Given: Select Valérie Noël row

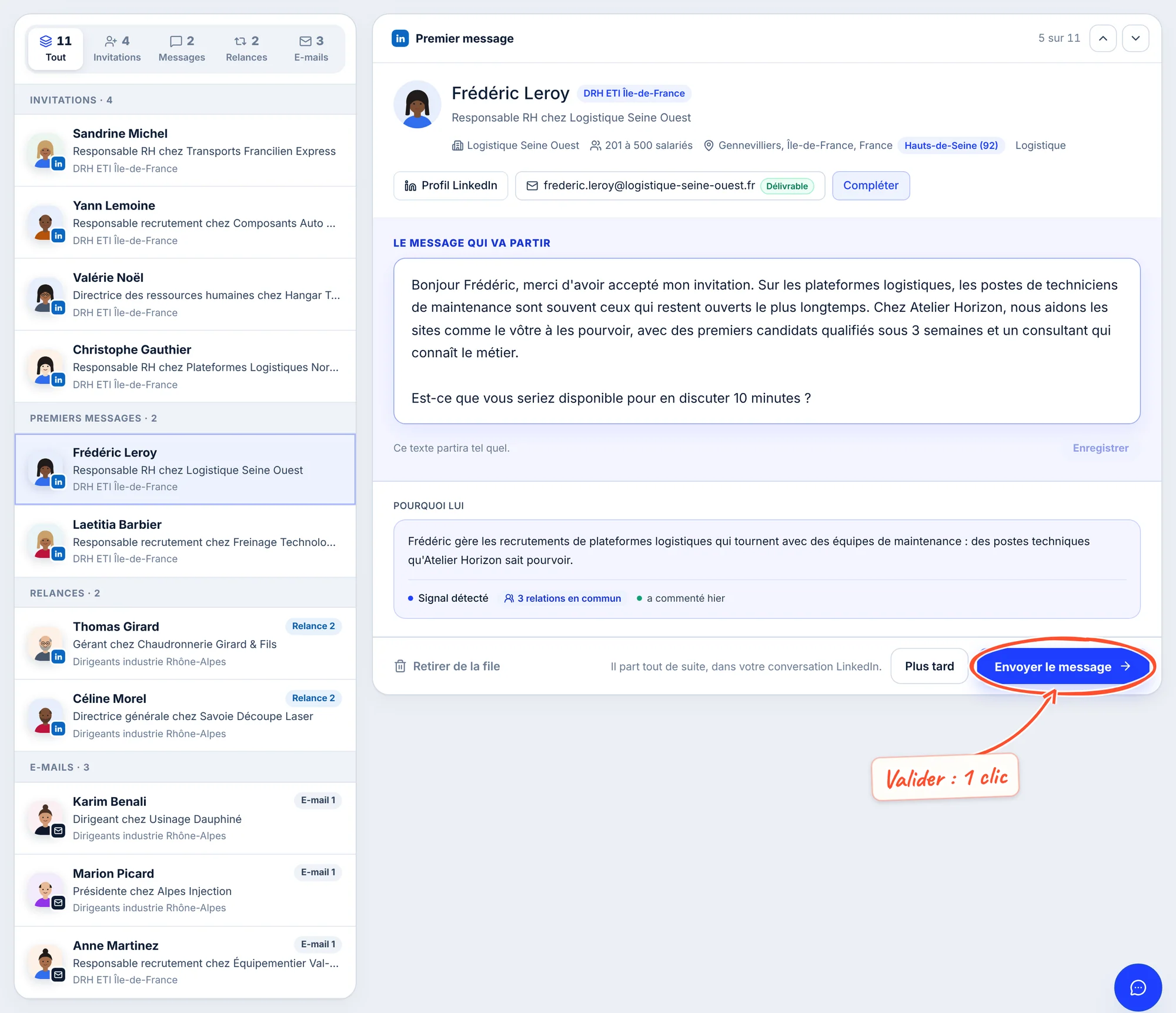Looking at the screenshot, I should 185,294.
